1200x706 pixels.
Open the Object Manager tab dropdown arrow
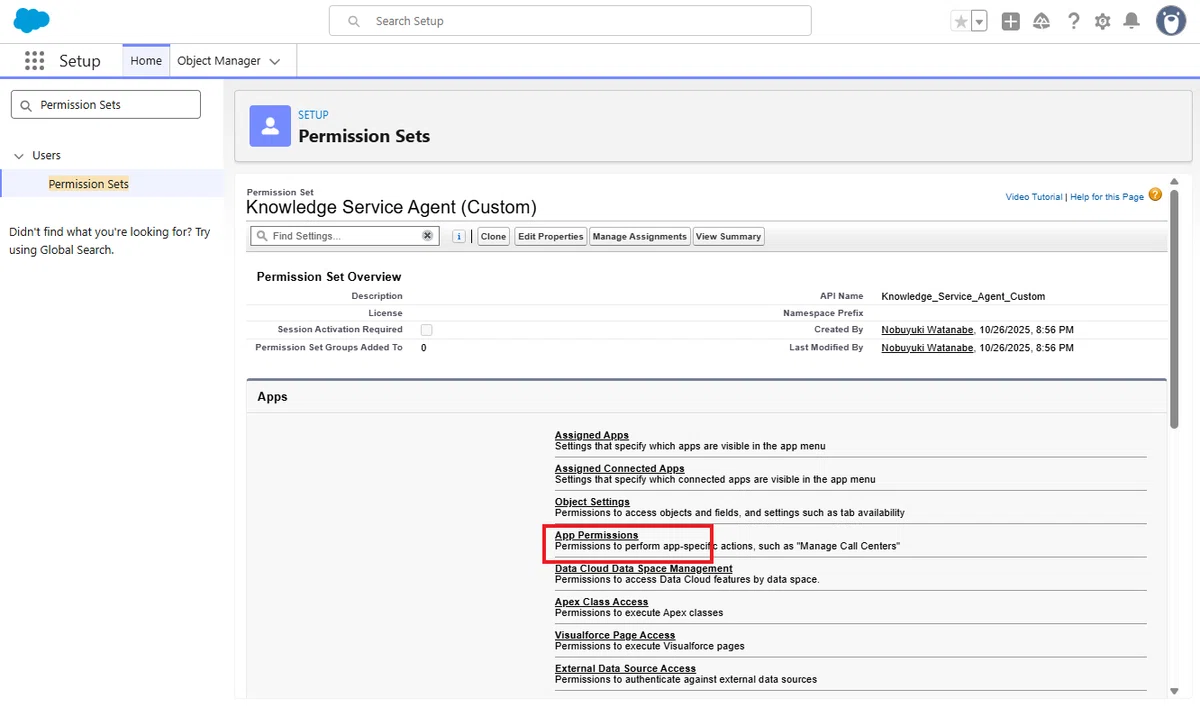pos(275,61)
